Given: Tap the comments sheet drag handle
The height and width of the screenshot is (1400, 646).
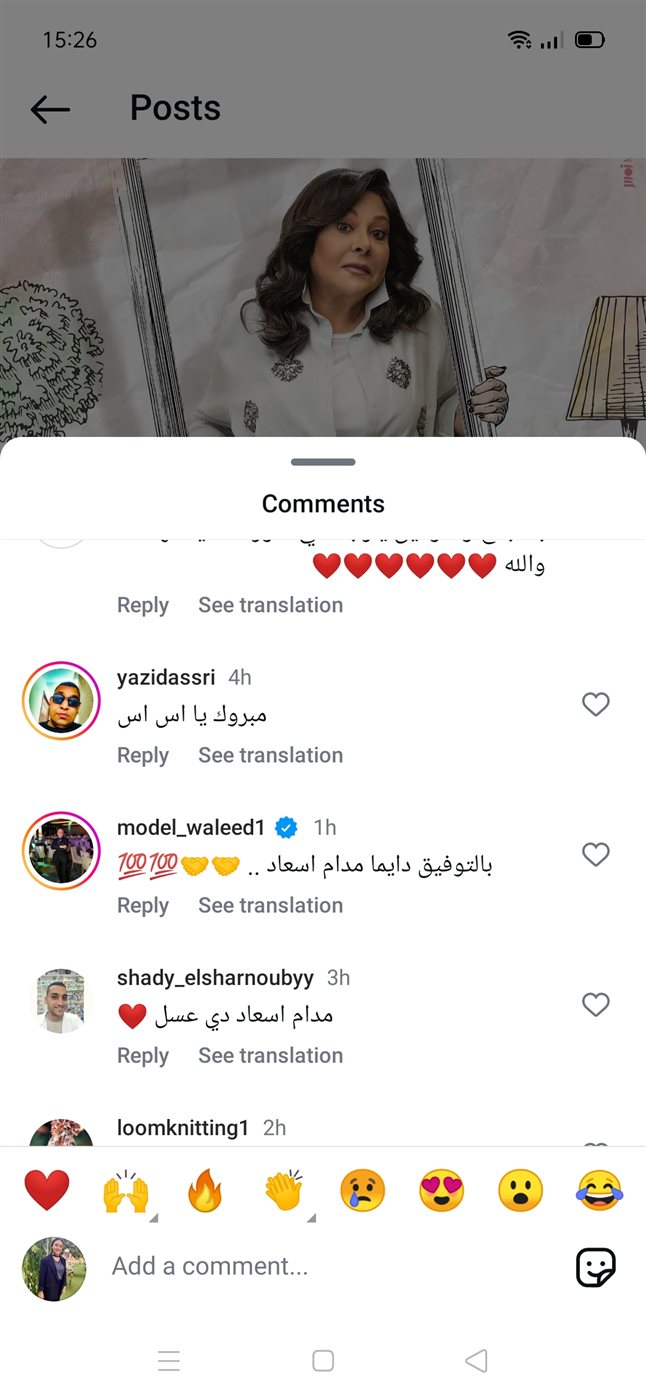Looking at the screenshot, I should pyautogui.click(x=323, y=462).
